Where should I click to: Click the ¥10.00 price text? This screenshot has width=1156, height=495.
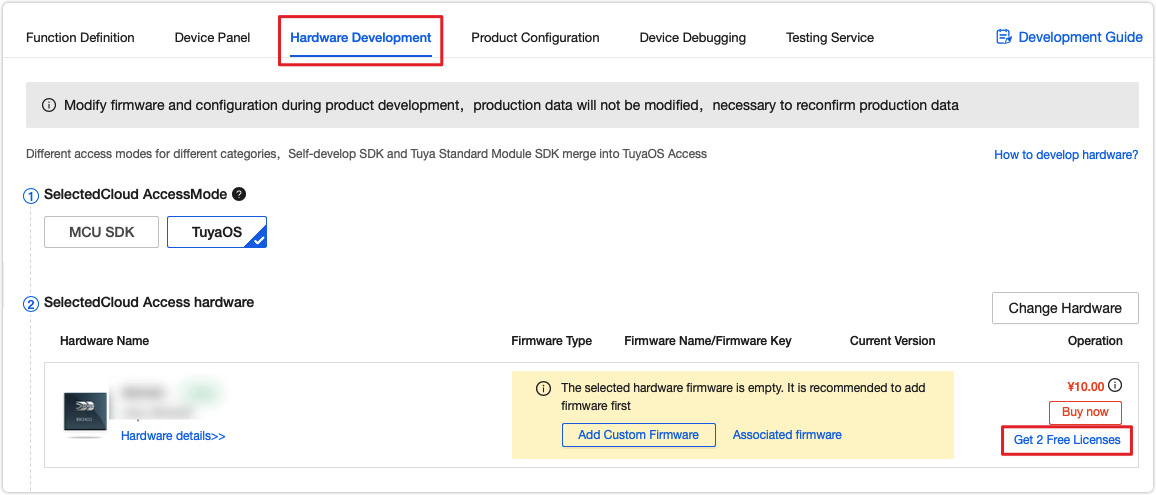[x=1085, y=386]
